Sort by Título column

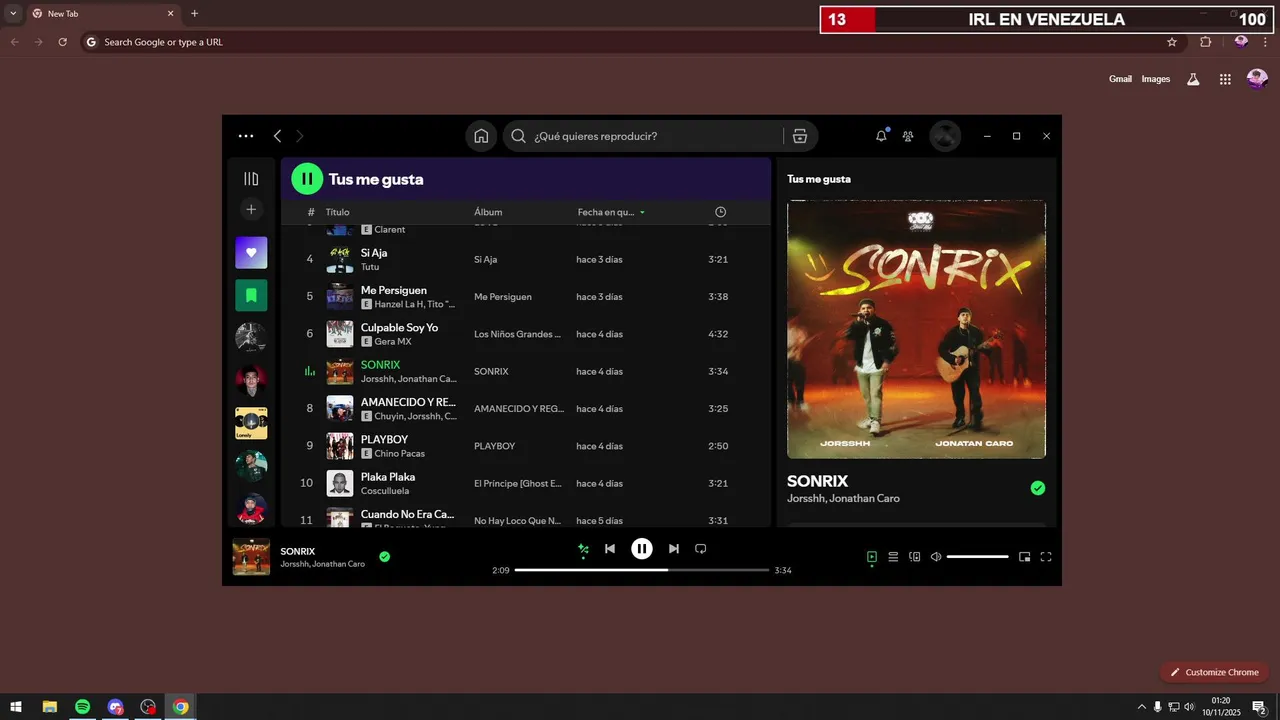point(337,212)
